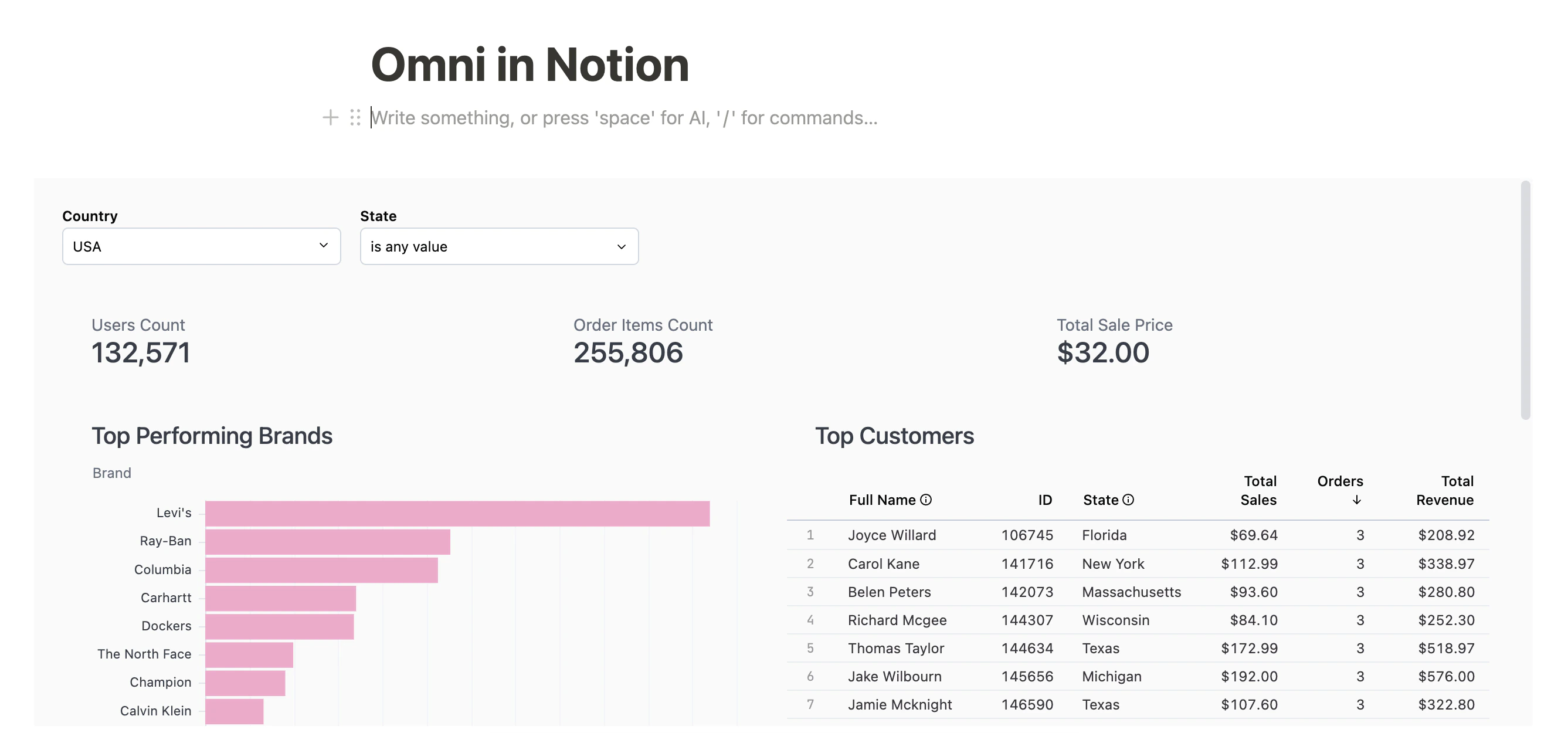Click the info icon next to Full Name header
The width and height of the screenshot is (1568, 733).
[926, 500]
